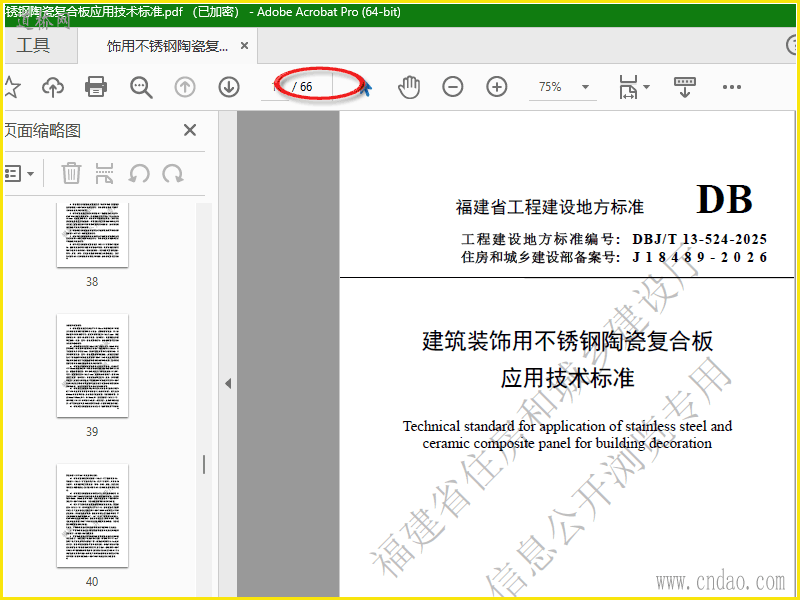Click the current page number field
This screenshot has height=600, width=800.
coord(275,87)
